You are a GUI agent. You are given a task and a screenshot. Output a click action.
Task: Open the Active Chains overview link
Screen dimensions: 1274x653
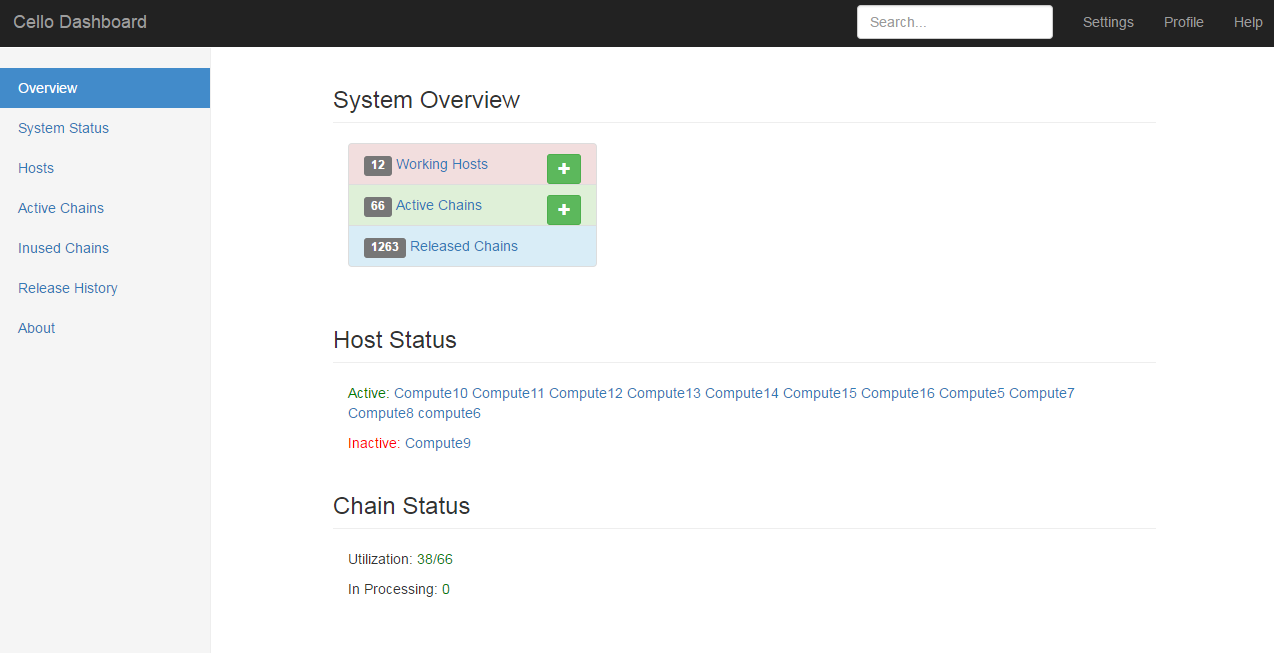click(x=438, y=205)
